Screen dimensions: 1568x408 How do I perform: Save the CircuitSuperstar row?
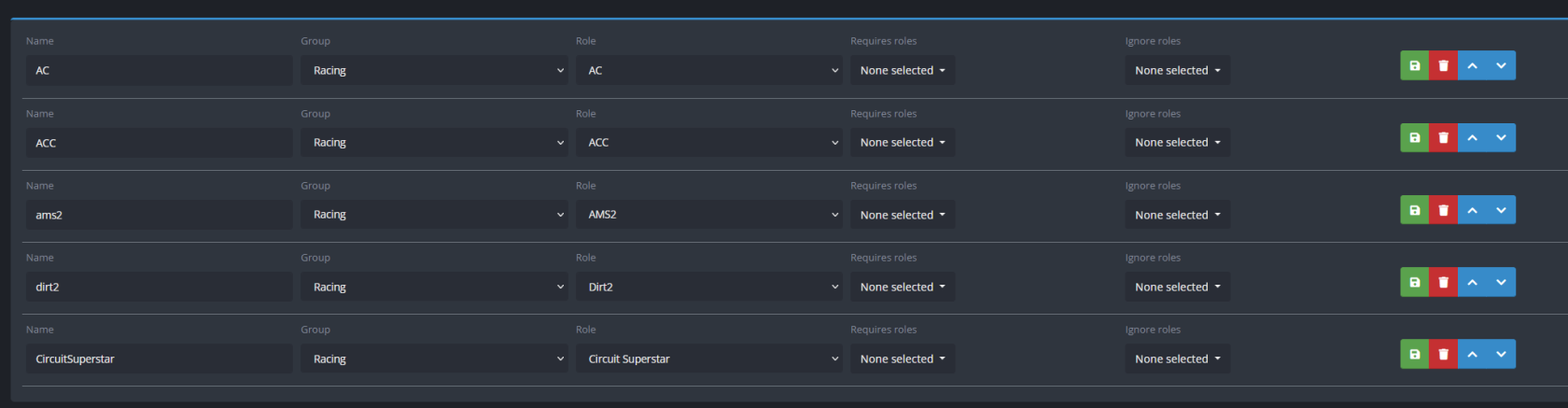[1414, 354]
